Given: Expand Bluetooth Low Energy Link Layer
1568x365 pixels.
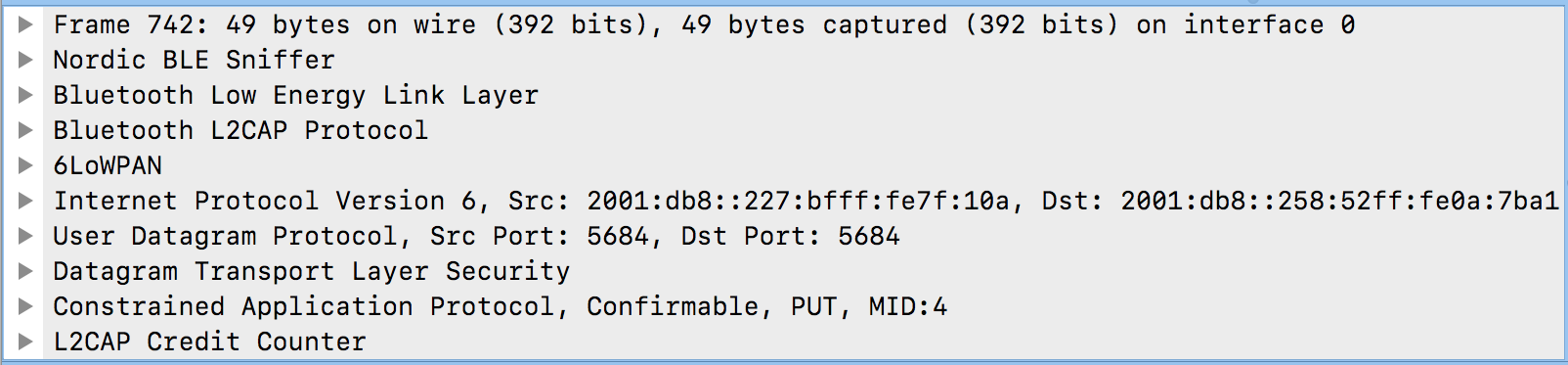Looking at the screenshot, I should click(26, 95).
